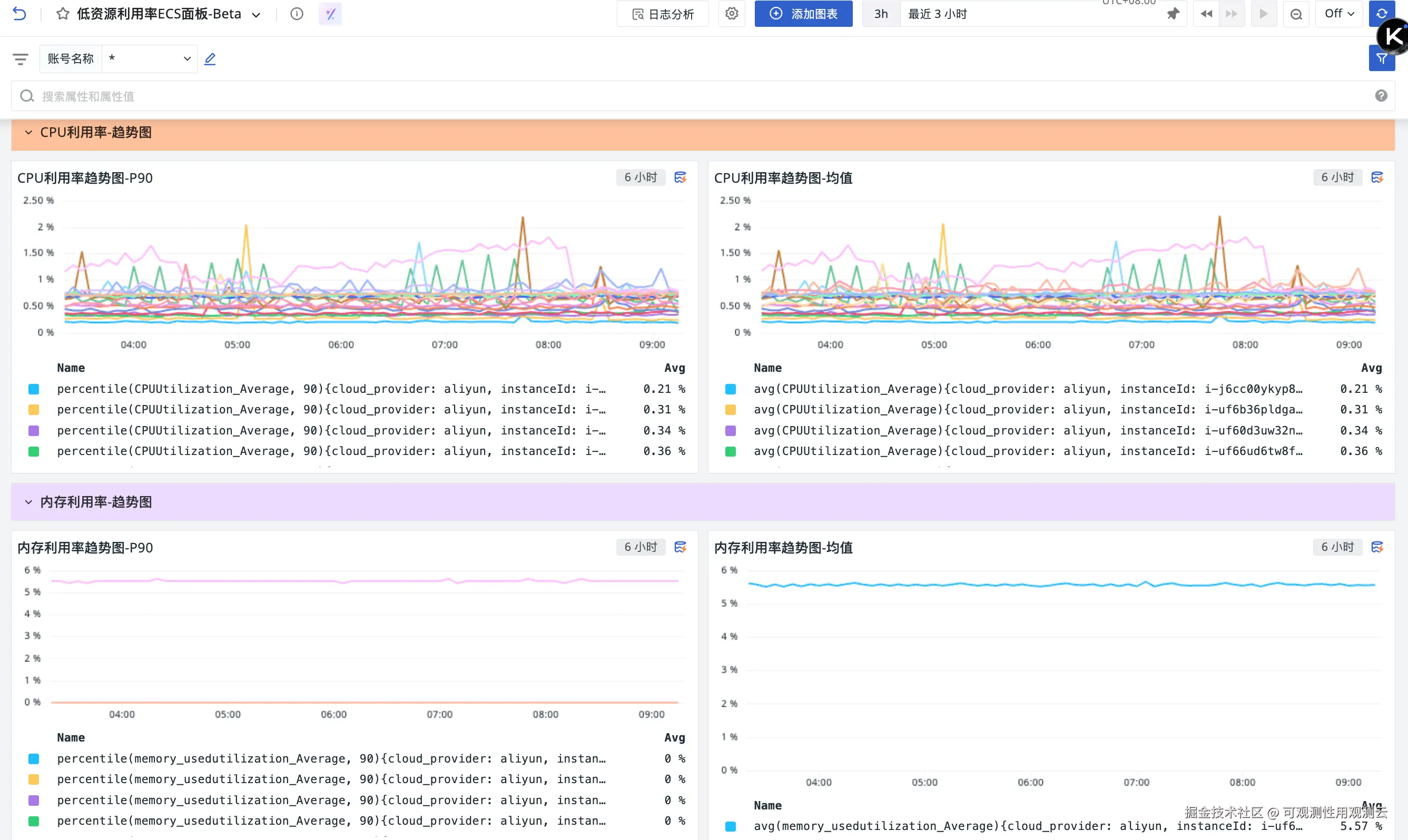This screenshot has width=1408, height=840.
Task: Open query icon on CPU利用率趋势图-P90 panel
Action: click(x=680, y=177)
